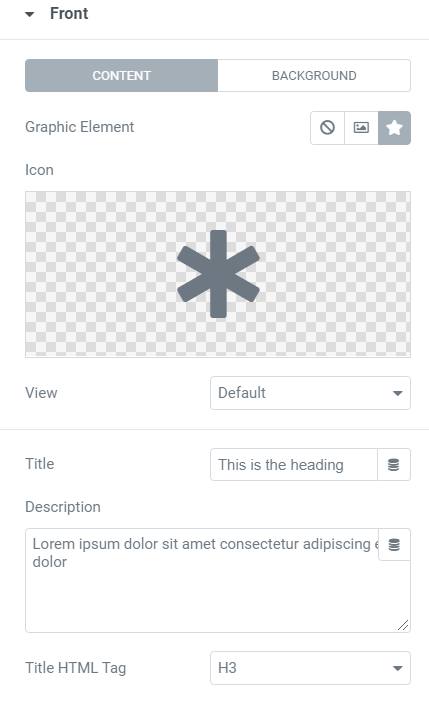Click inside the Description text area
The width and height of the screenshot is (429, 701).
(x=218, y=580)
